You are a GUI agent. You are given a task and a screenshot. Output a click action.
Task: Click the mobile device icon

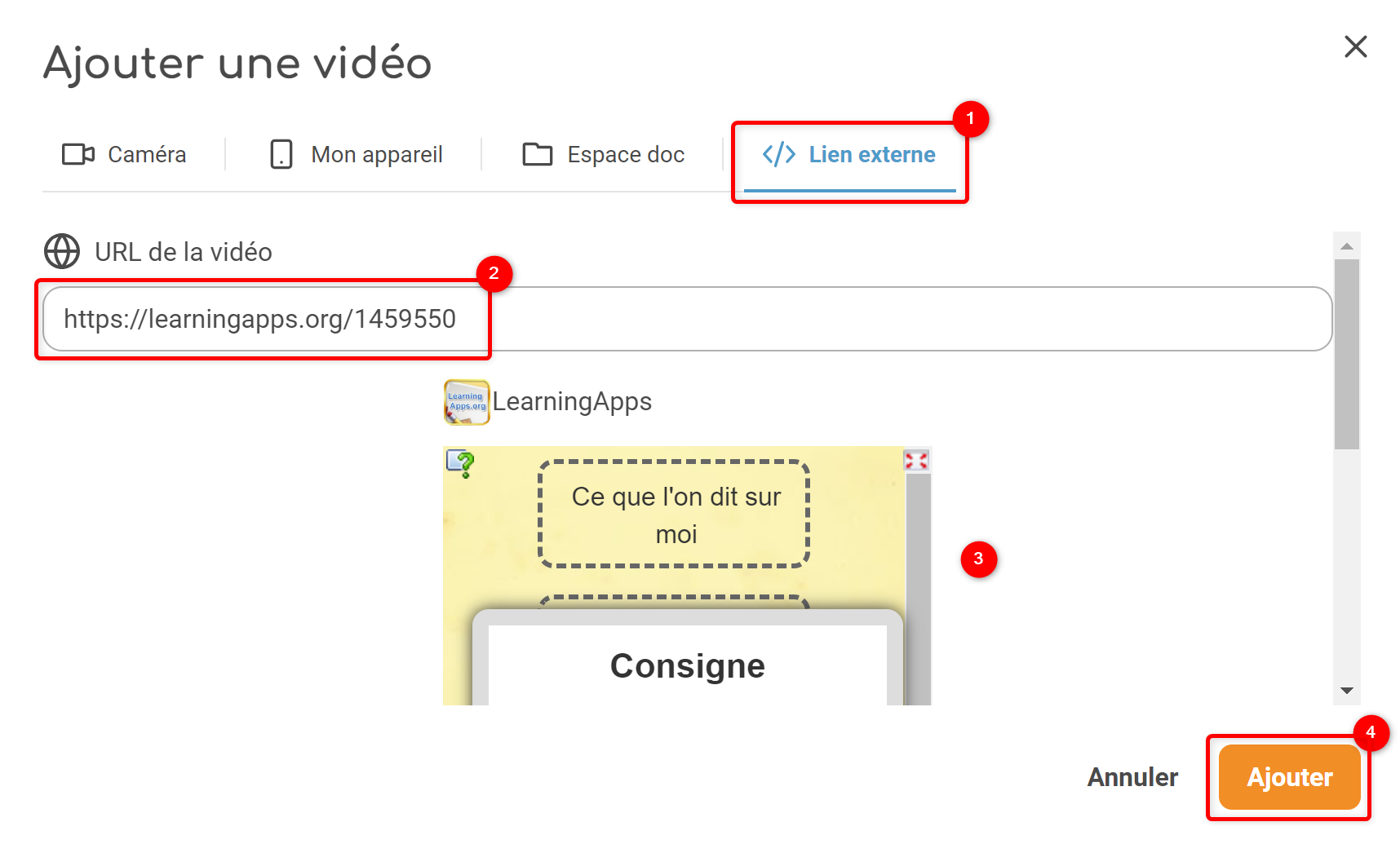coord(281,154)
